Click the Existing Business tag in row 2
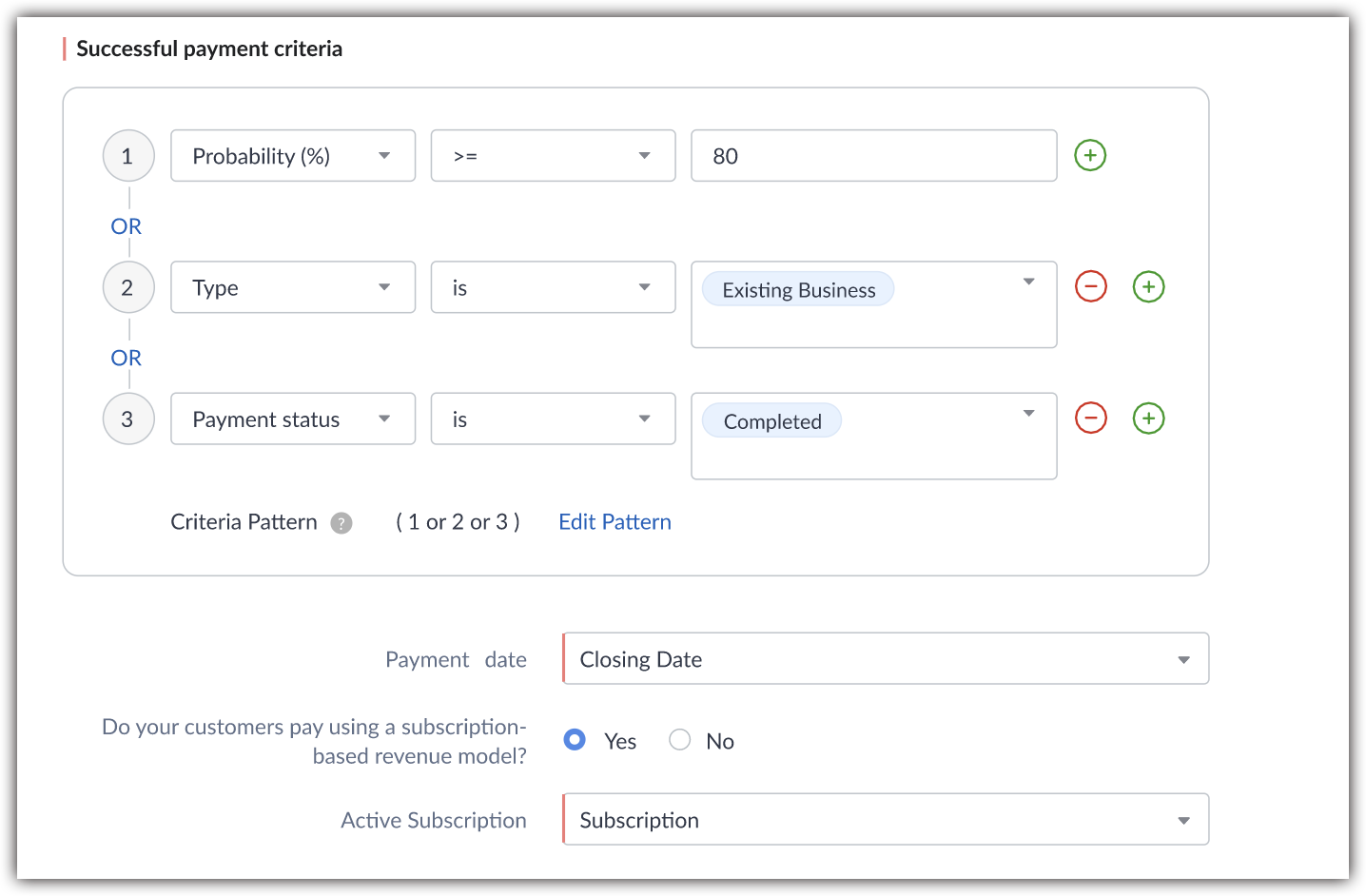The height and width of the screenshot is (896, 1366). [x=798, y=290]
